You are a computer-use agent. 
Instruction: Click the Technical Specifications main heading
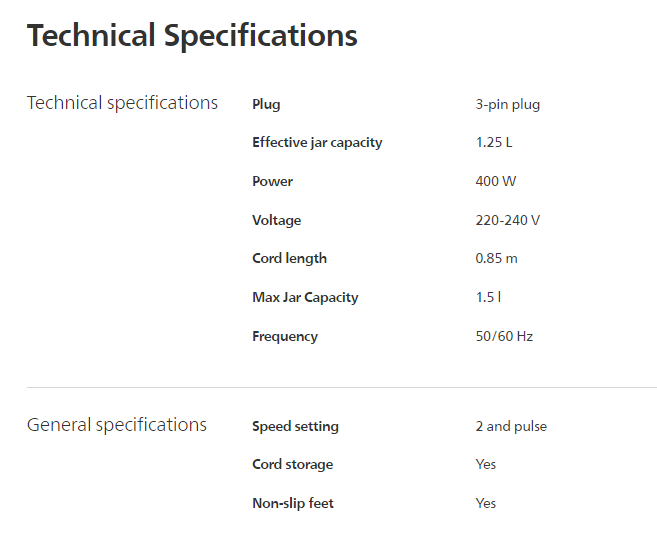pos(192,37)
